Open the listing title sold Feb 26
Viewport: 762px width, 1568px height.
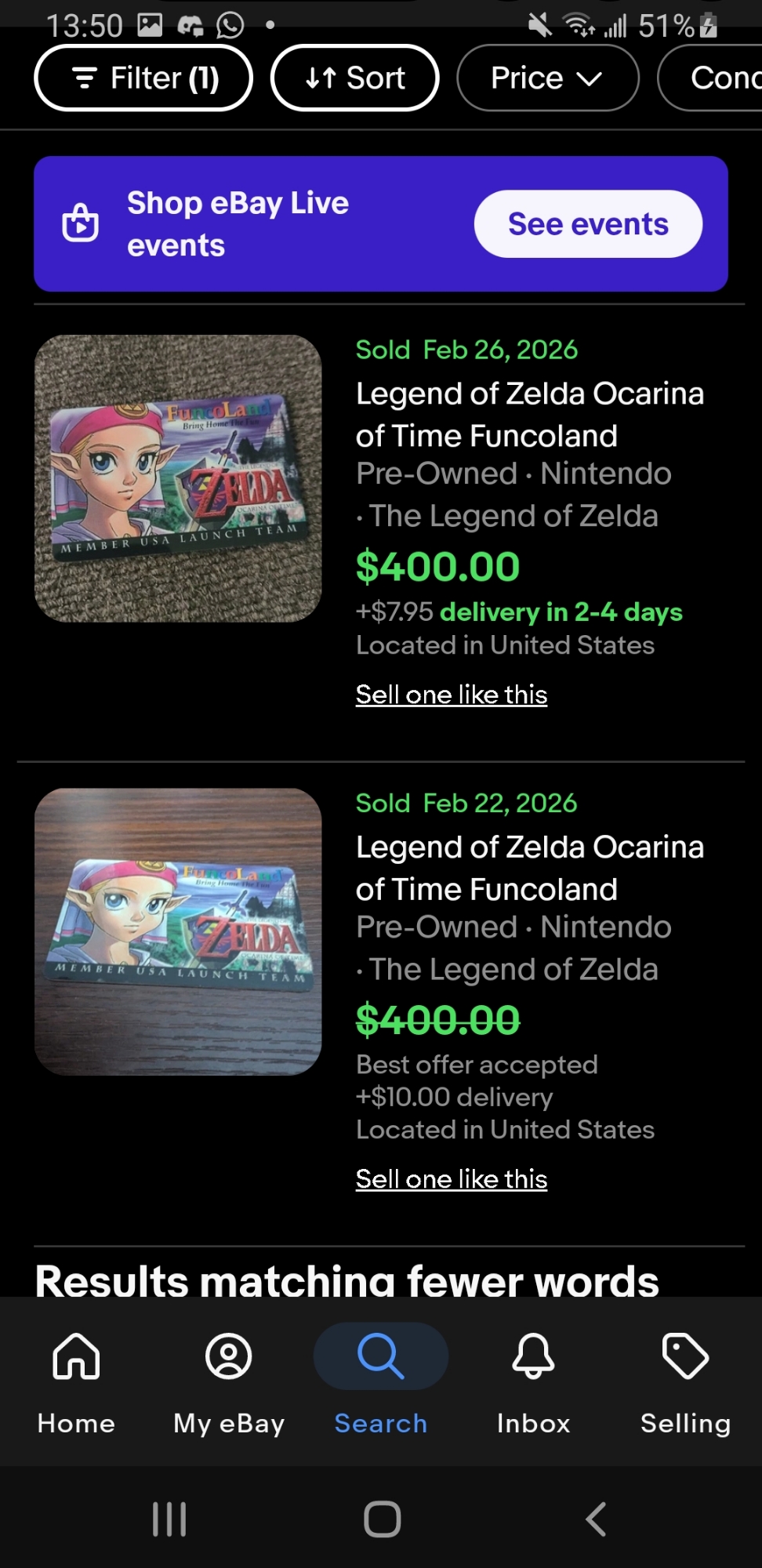pos(529,414)
